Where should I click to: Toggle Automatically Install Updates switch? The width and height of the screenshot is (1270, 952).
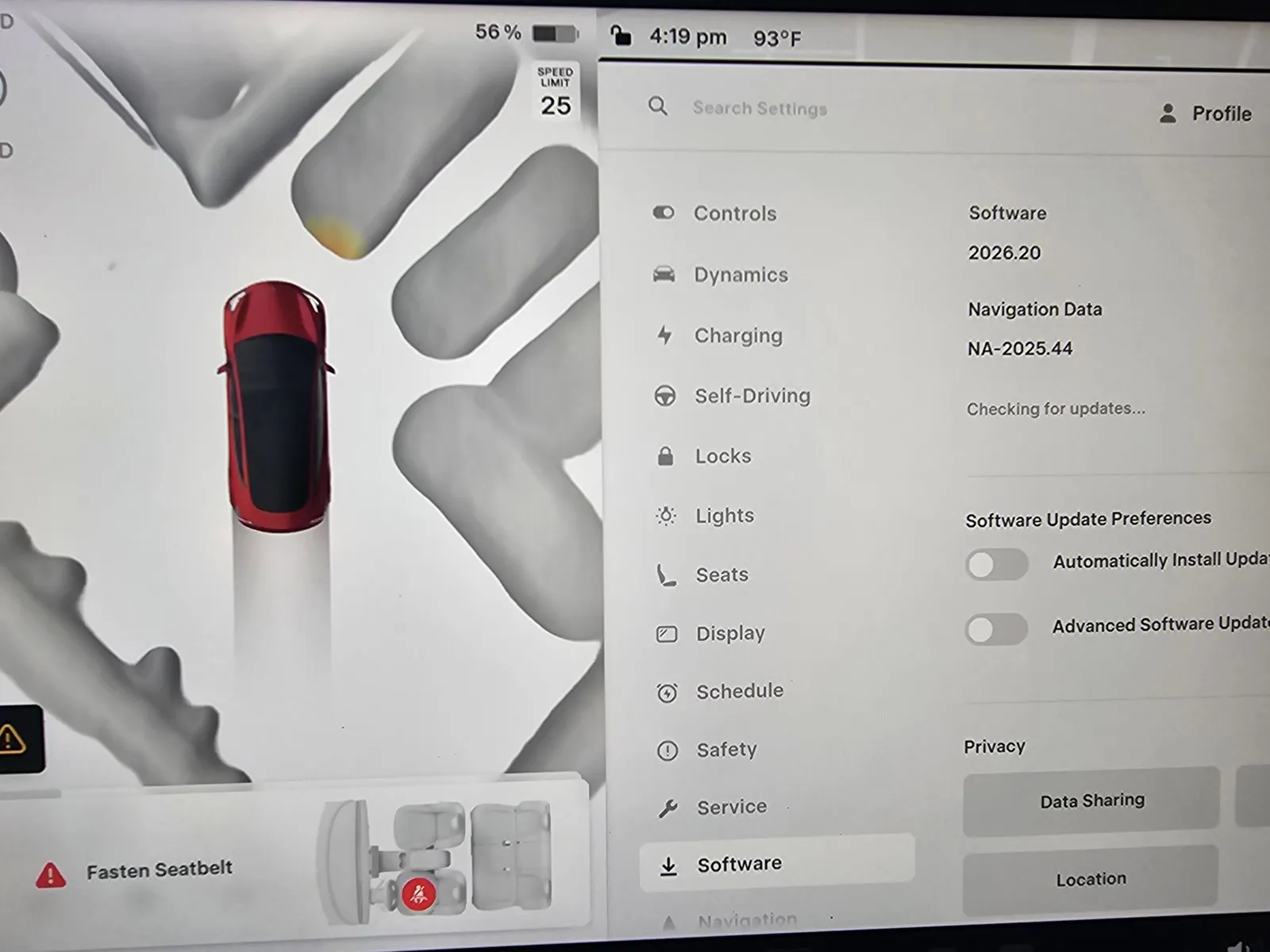point(996,564)
